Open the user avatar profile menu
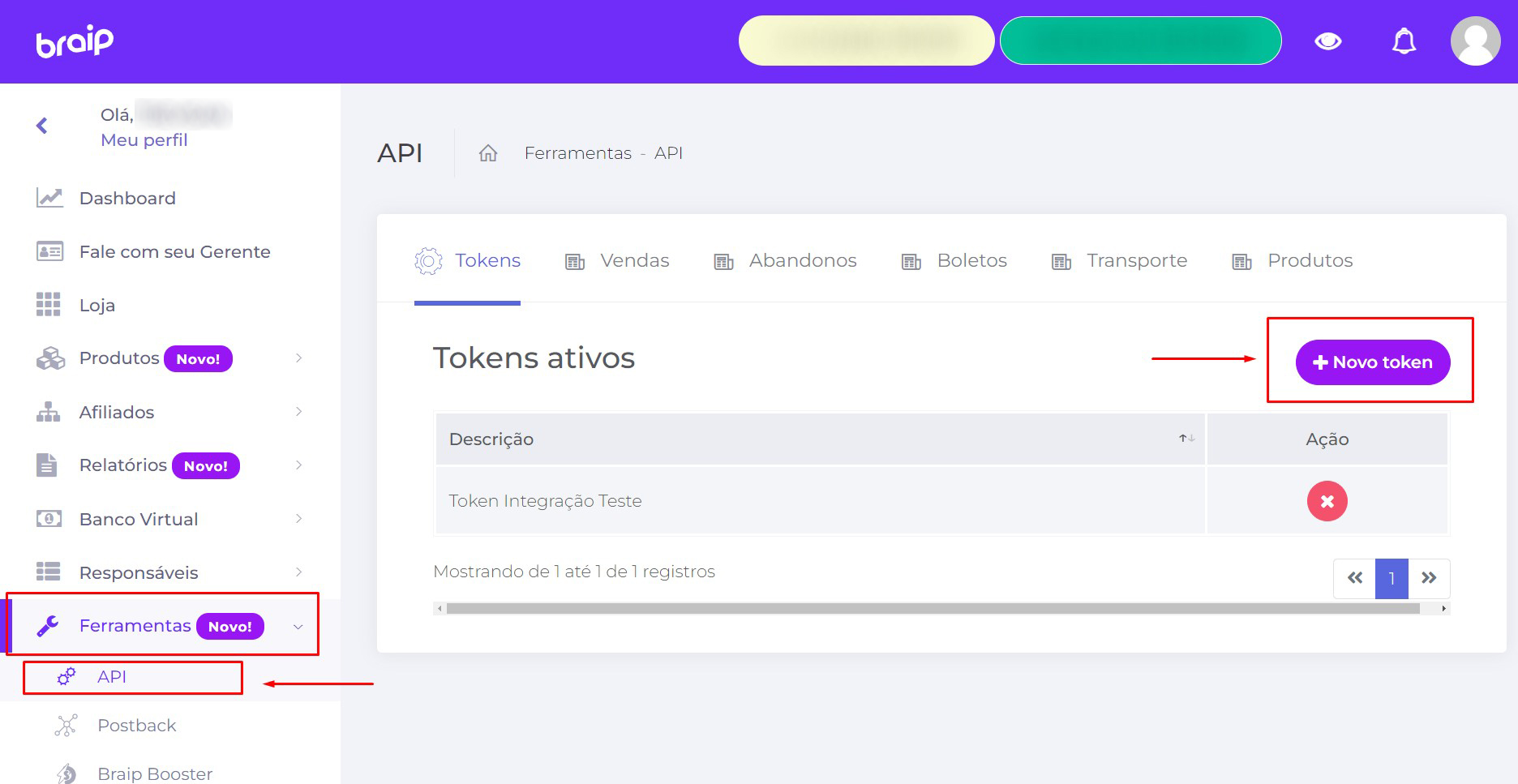1518x784 pixels. (x=1475, y=41)
